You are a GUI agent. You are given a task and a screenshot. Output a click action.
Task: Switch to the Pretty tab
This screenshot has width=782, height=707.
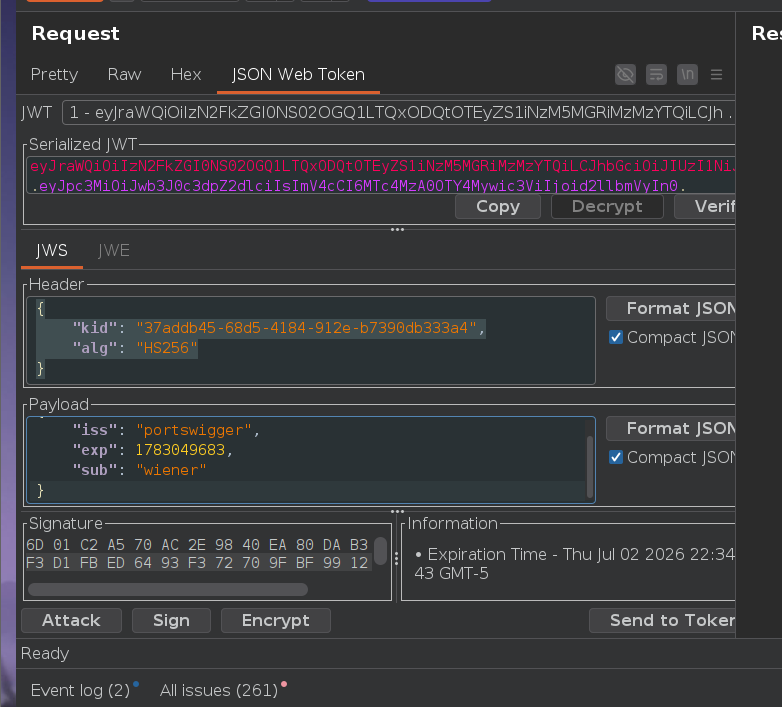click(x=54, y=74)
